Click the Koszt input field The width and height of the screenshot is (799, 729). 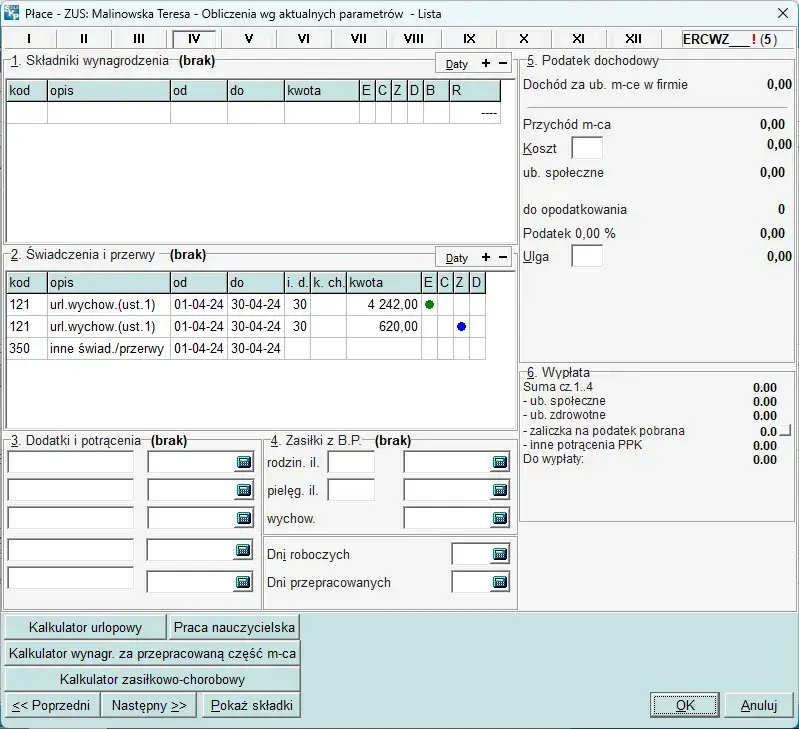pos(587,149)
